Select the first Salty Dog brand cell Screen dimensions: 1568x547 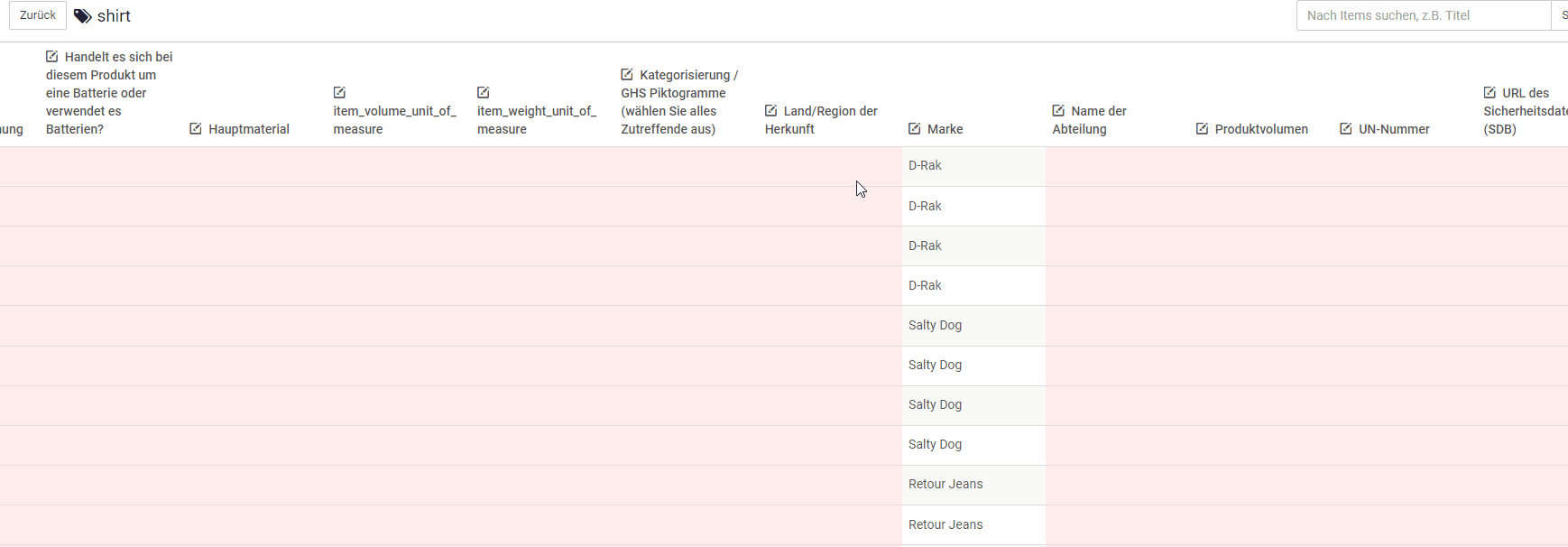973,325
